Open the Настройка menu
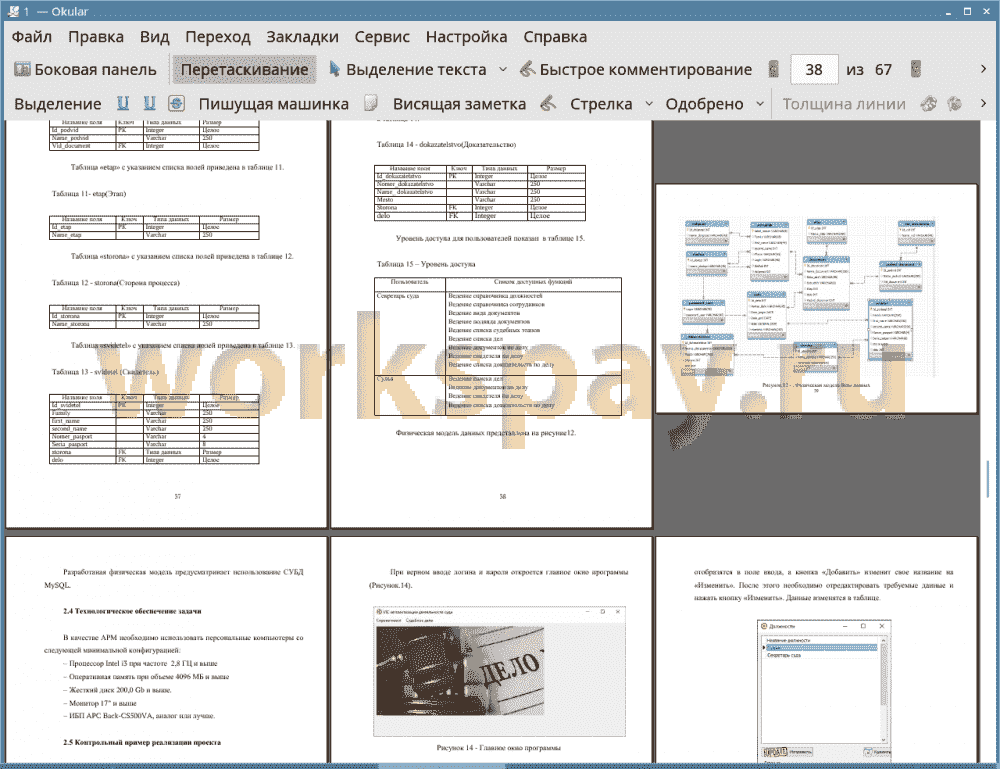This screenshot has width=1000, height=769. [466, 37]
